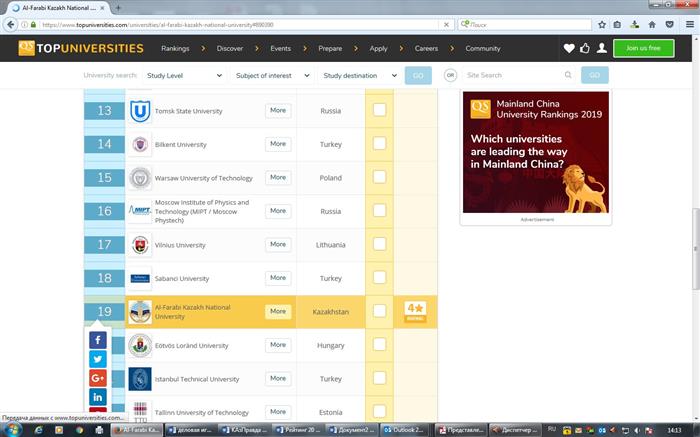Open the Community menu
Screen dimensions: 700x437
pyautogui.click(x=483, y=48)
